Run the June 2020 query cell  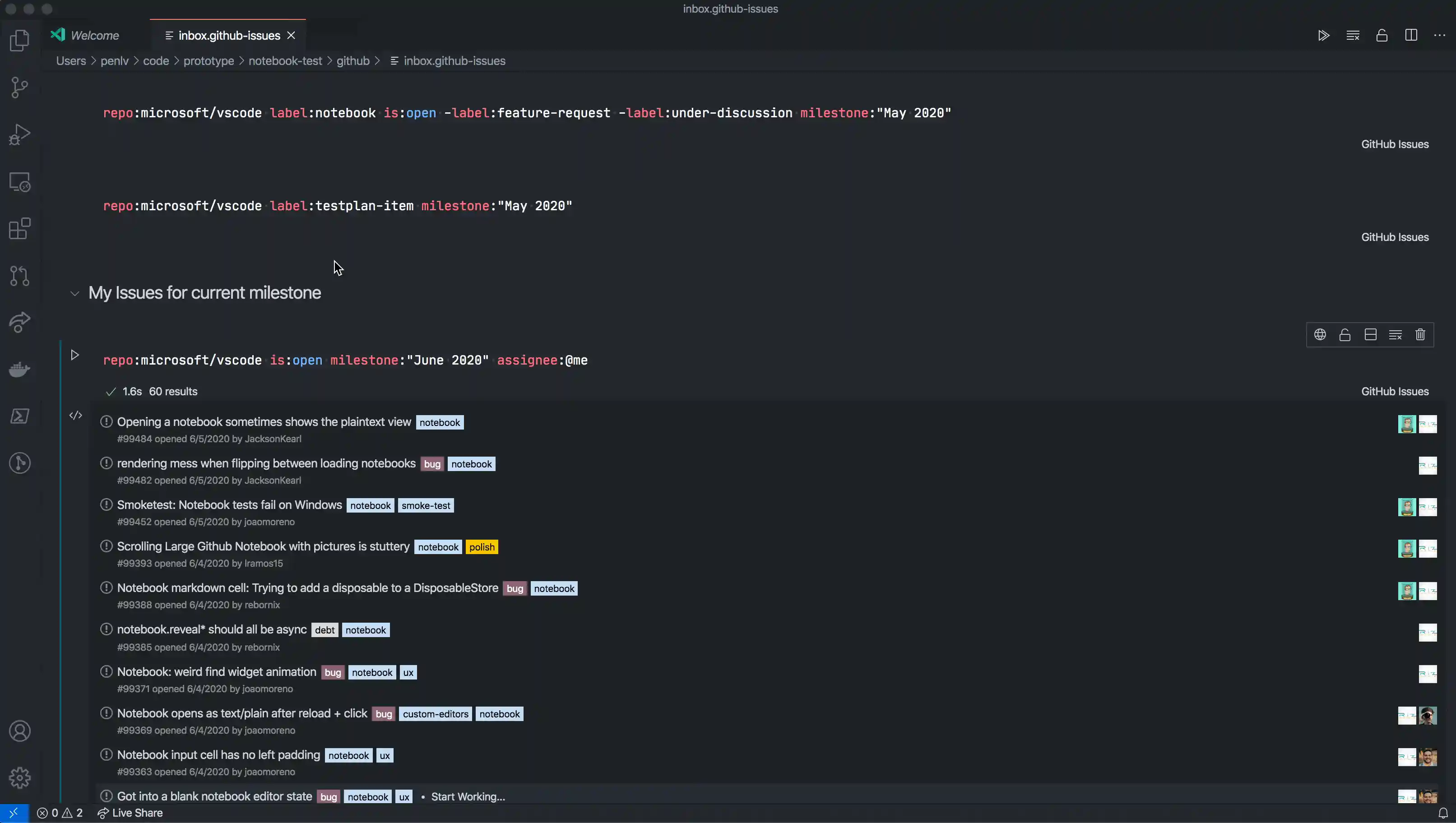(74, 355)
